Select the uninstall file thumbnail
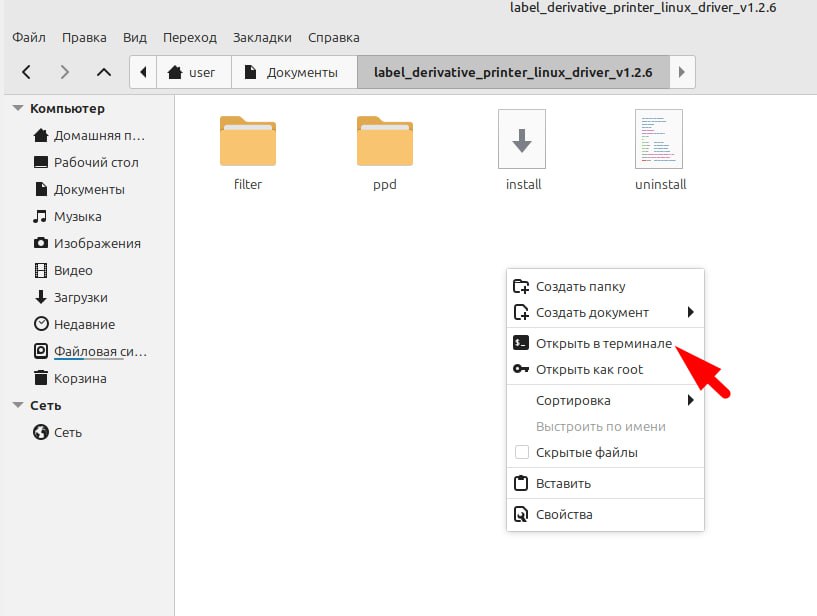The image size is (817, 616). pyautogui.click(x=659, y=139)
